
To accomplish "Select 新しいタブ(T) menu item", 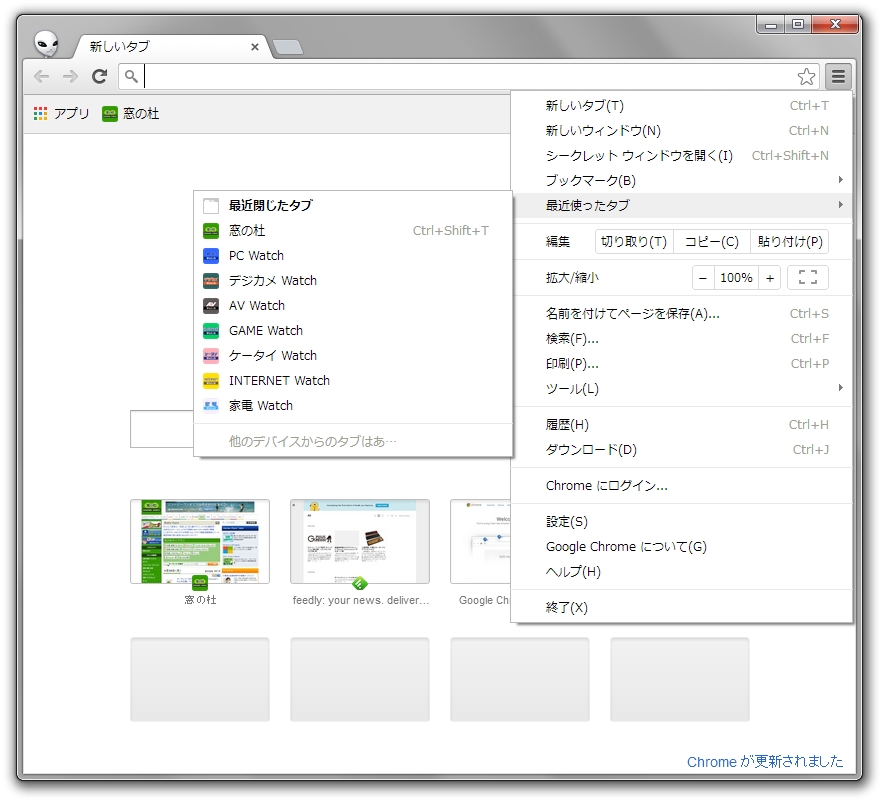I will point(682,106).
